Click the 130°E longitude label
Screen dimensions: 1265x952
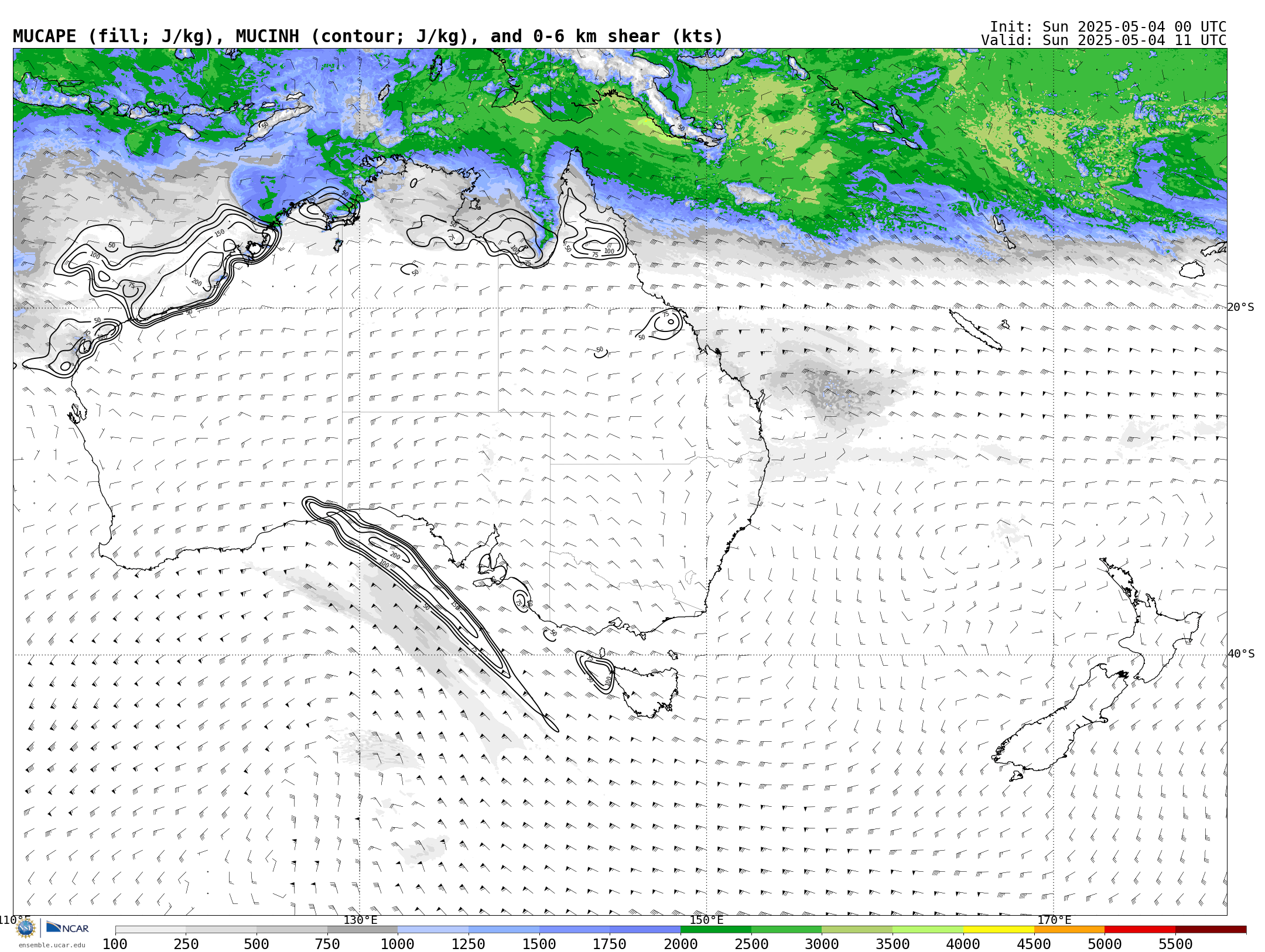click(360, 920)
